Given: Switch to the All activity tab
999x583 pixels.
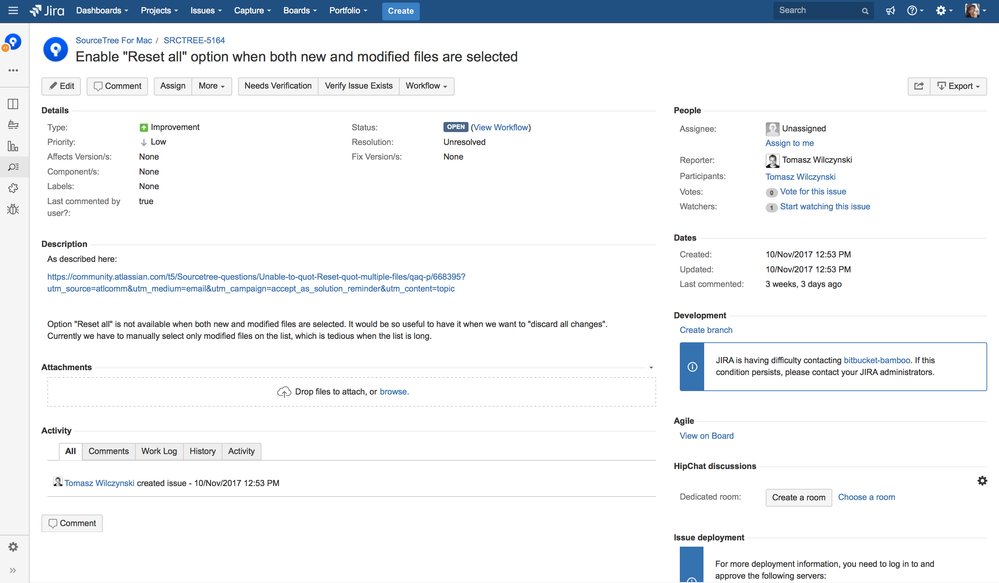Looking at the screenshot, I should click(x=70, y=451).
